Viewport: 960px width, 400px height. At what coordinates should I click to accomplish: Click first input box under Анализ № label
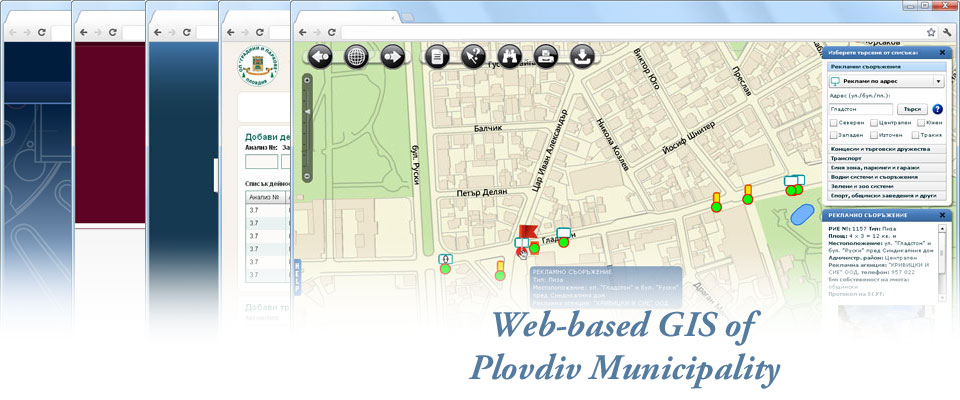[261, 162]
